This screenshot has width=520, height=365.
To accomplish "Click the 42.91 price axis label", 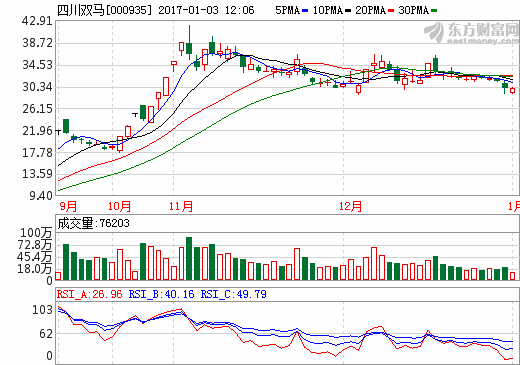I will pyautogui.click(x=37, y=21).
